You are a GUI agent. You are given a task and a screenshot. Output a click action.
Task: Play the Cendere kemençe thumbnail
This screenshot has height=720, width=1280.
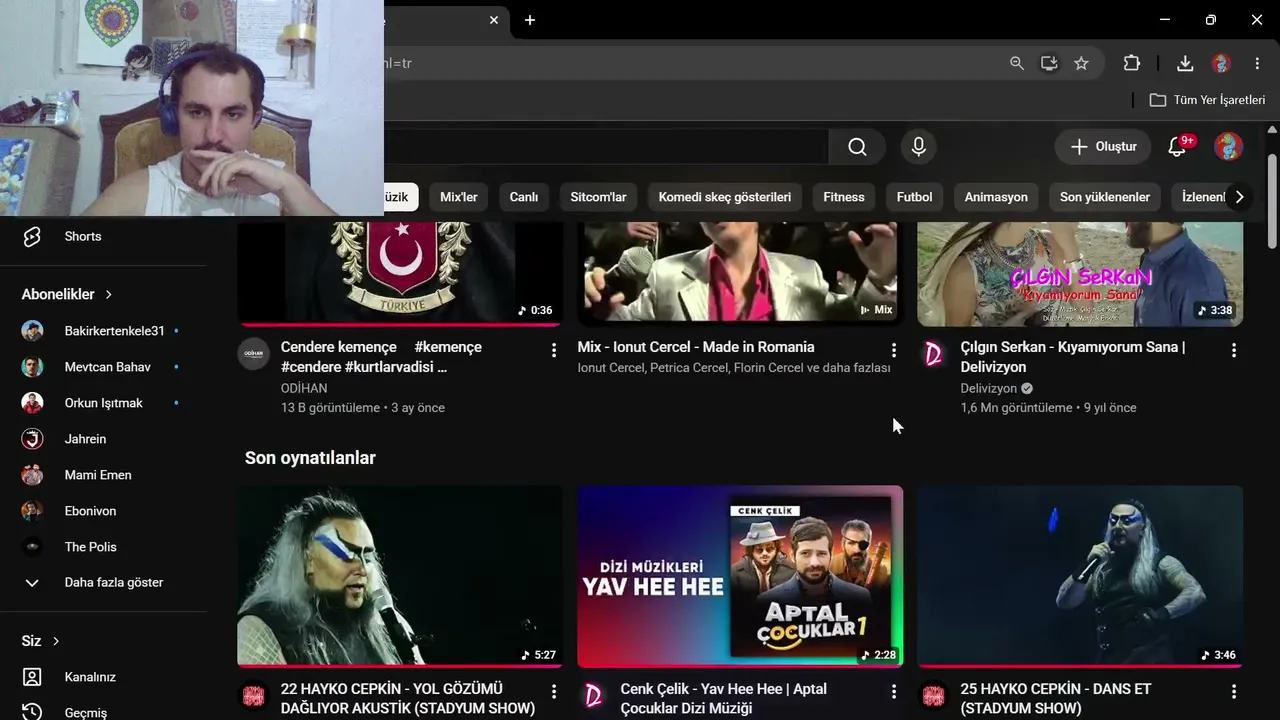tap(400, 274)
